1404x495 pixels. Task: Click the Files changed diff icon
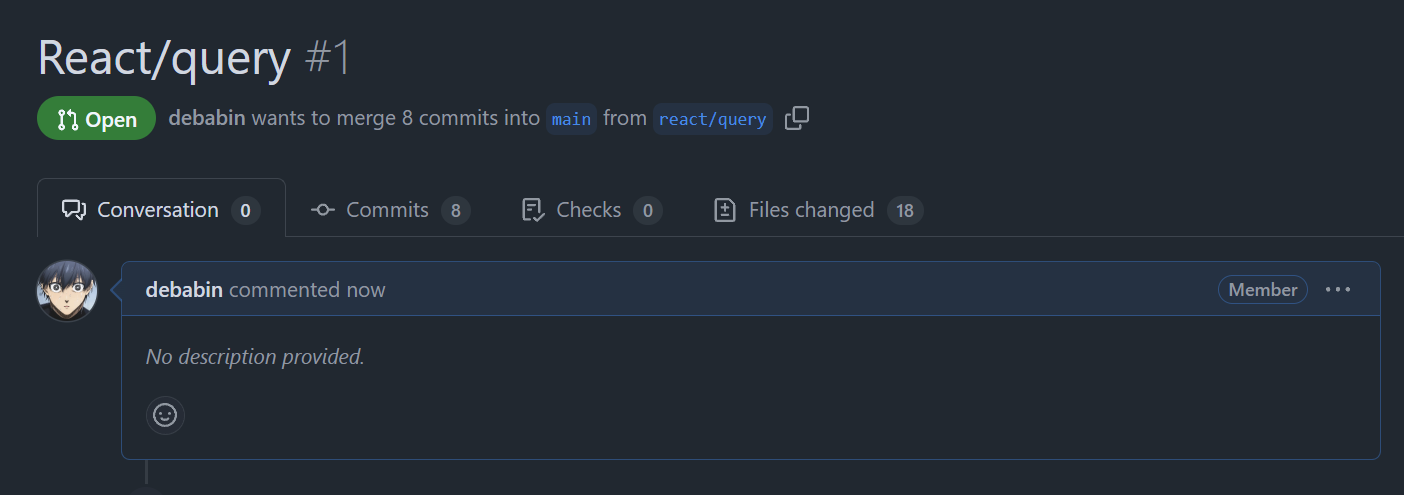[x=725, y=210]
